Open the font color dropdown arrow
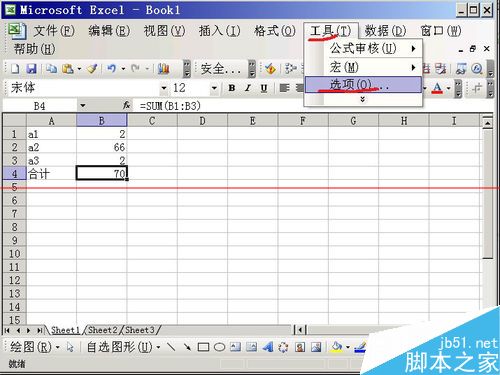The image size is (500, 375). click(x=449, y=88)
